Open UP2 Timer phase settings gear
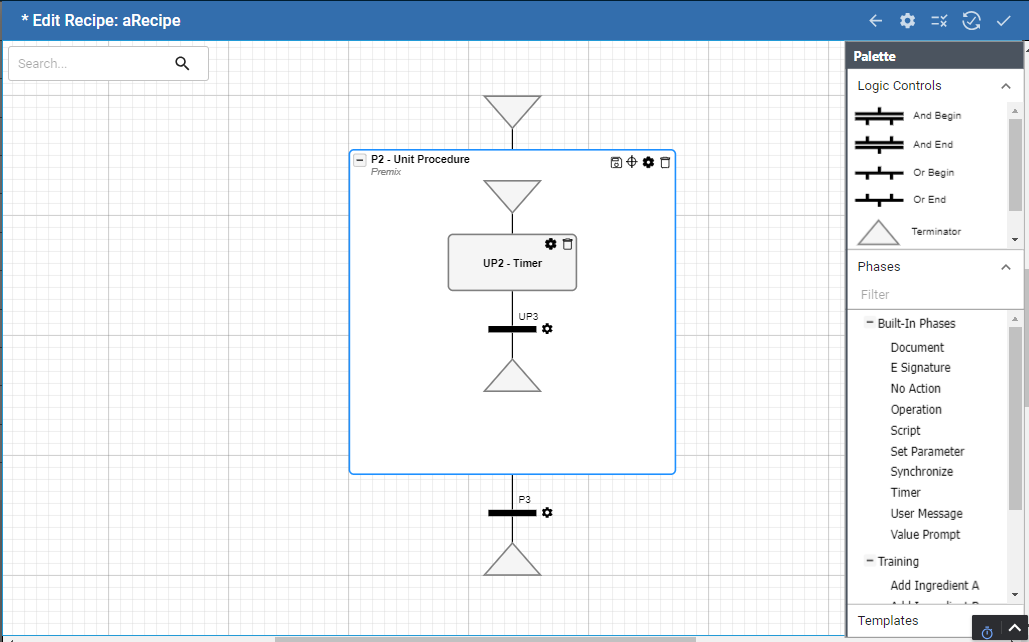1029x642 pixels. 550,244
